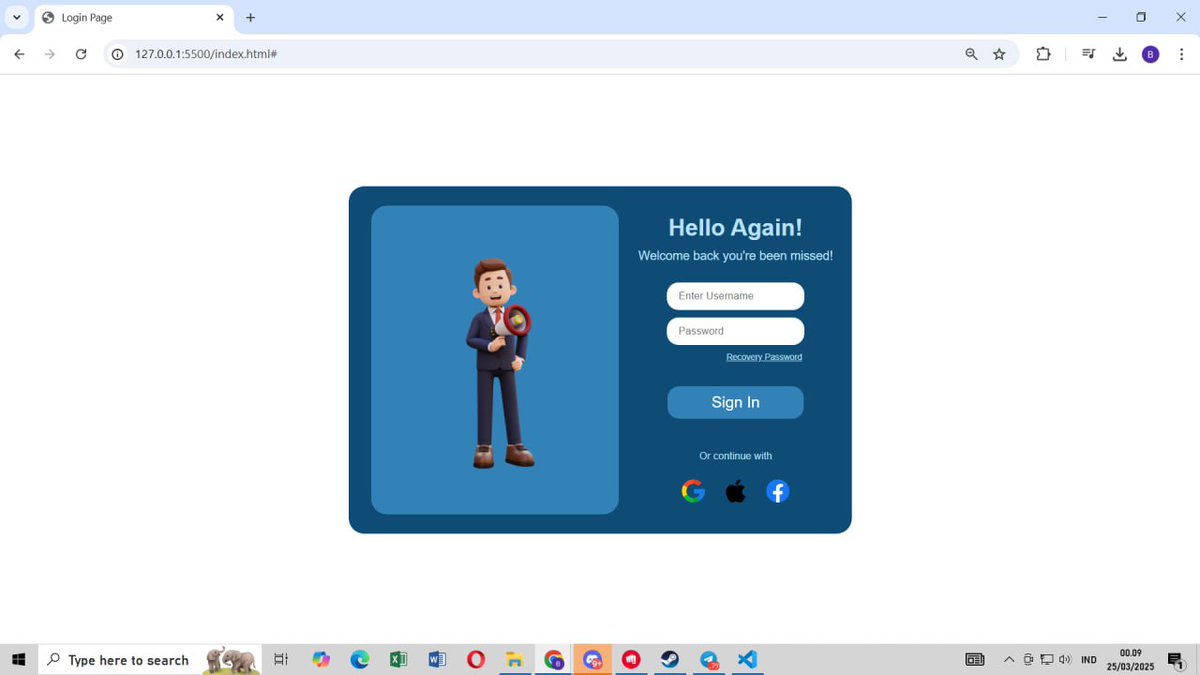Open the Recovery Password link

tap(763, 356)
